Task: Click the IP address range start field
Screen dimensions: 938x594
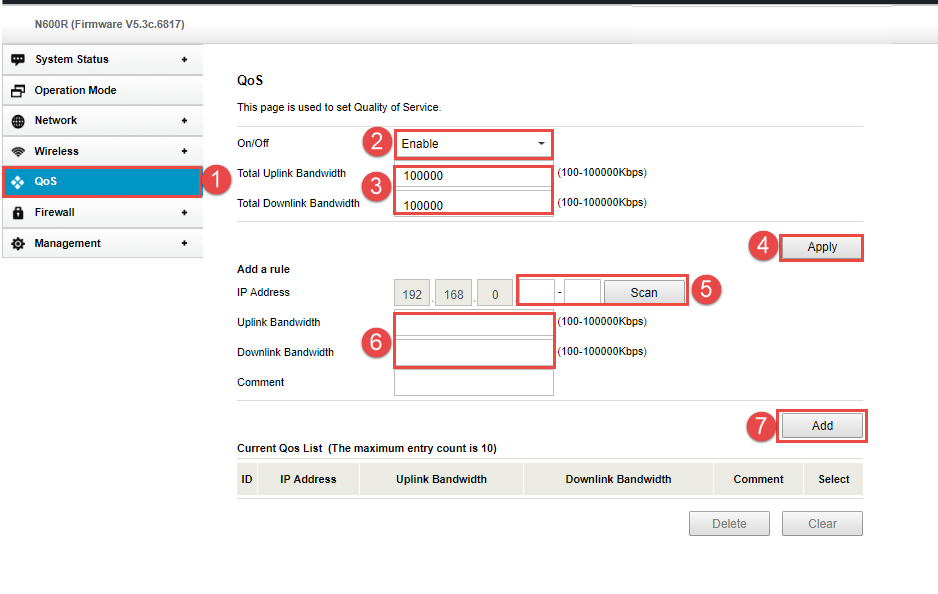Action: click(537, 293)
